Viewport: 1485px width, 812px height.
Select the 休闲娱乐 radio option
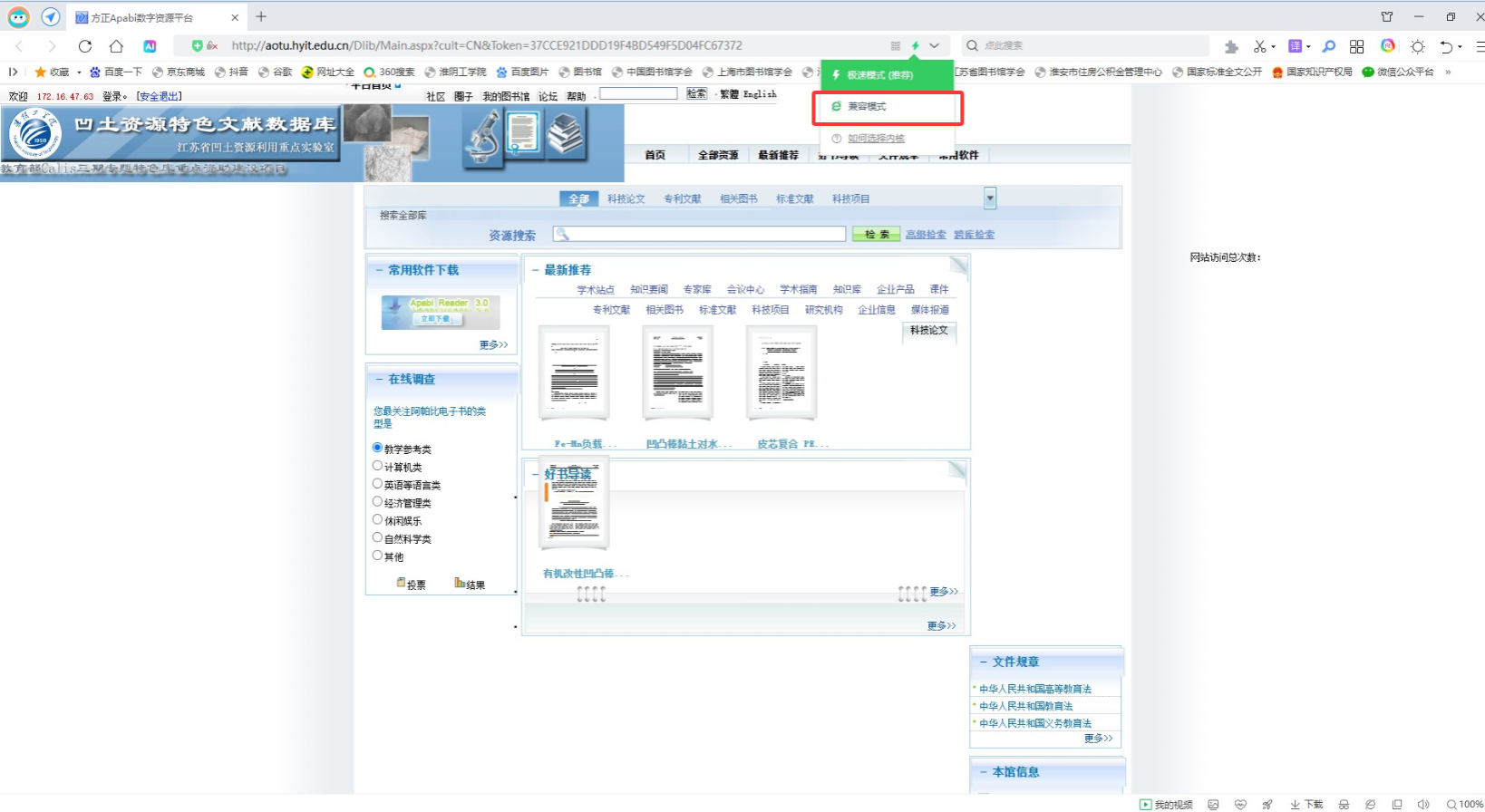coord(377,519)
